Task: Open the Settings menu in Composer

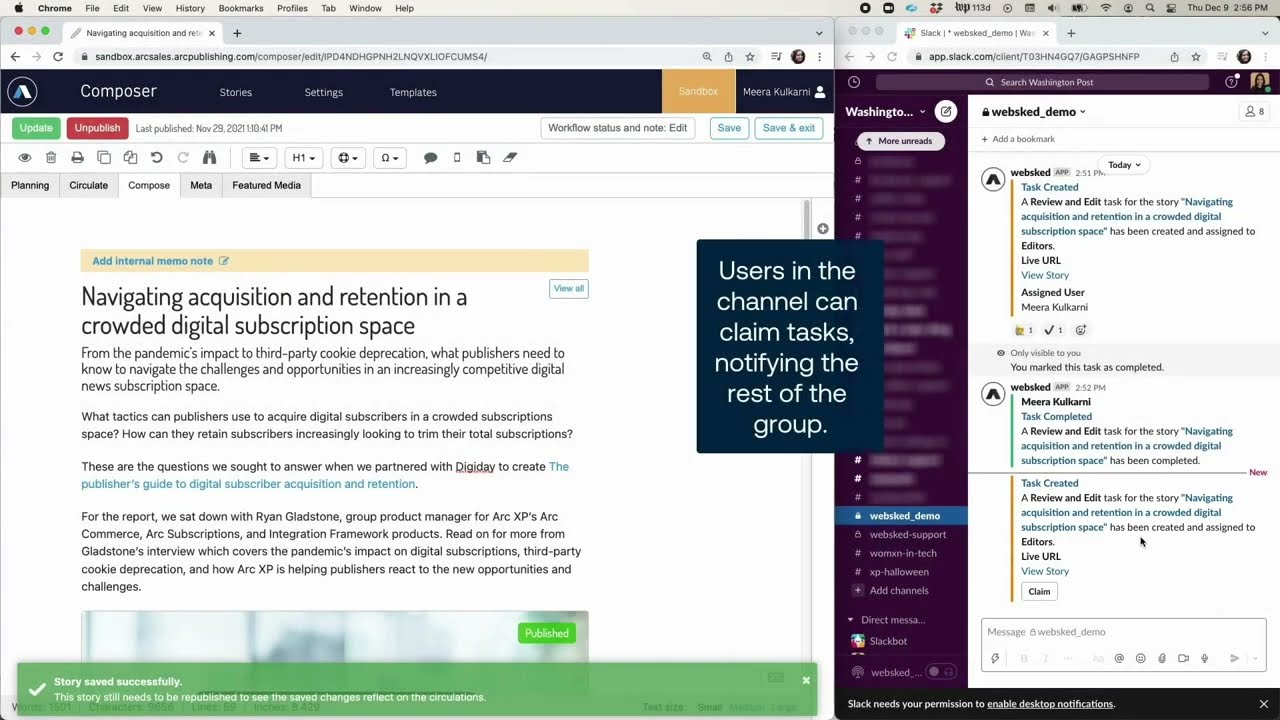Action: coord(324,92)
